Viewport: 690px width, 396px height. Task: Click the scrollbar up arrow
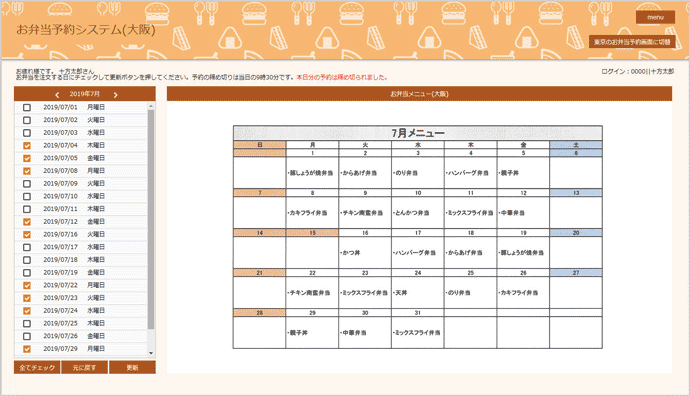tap(151, 106)
